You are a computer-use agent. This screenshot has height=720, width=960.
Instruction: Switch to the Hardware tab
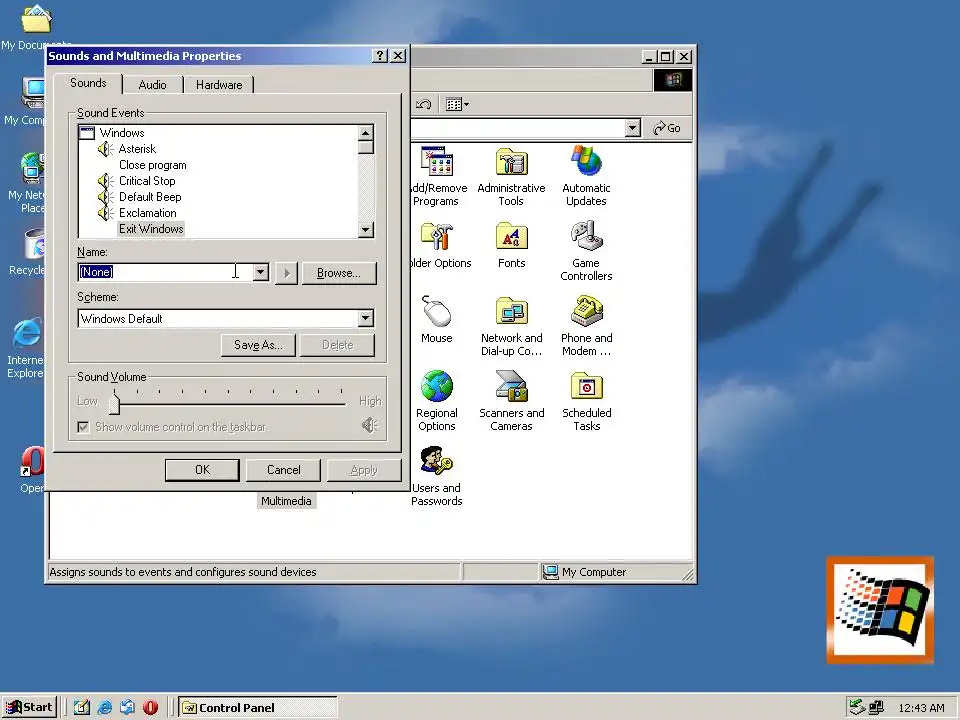[219, 84]
